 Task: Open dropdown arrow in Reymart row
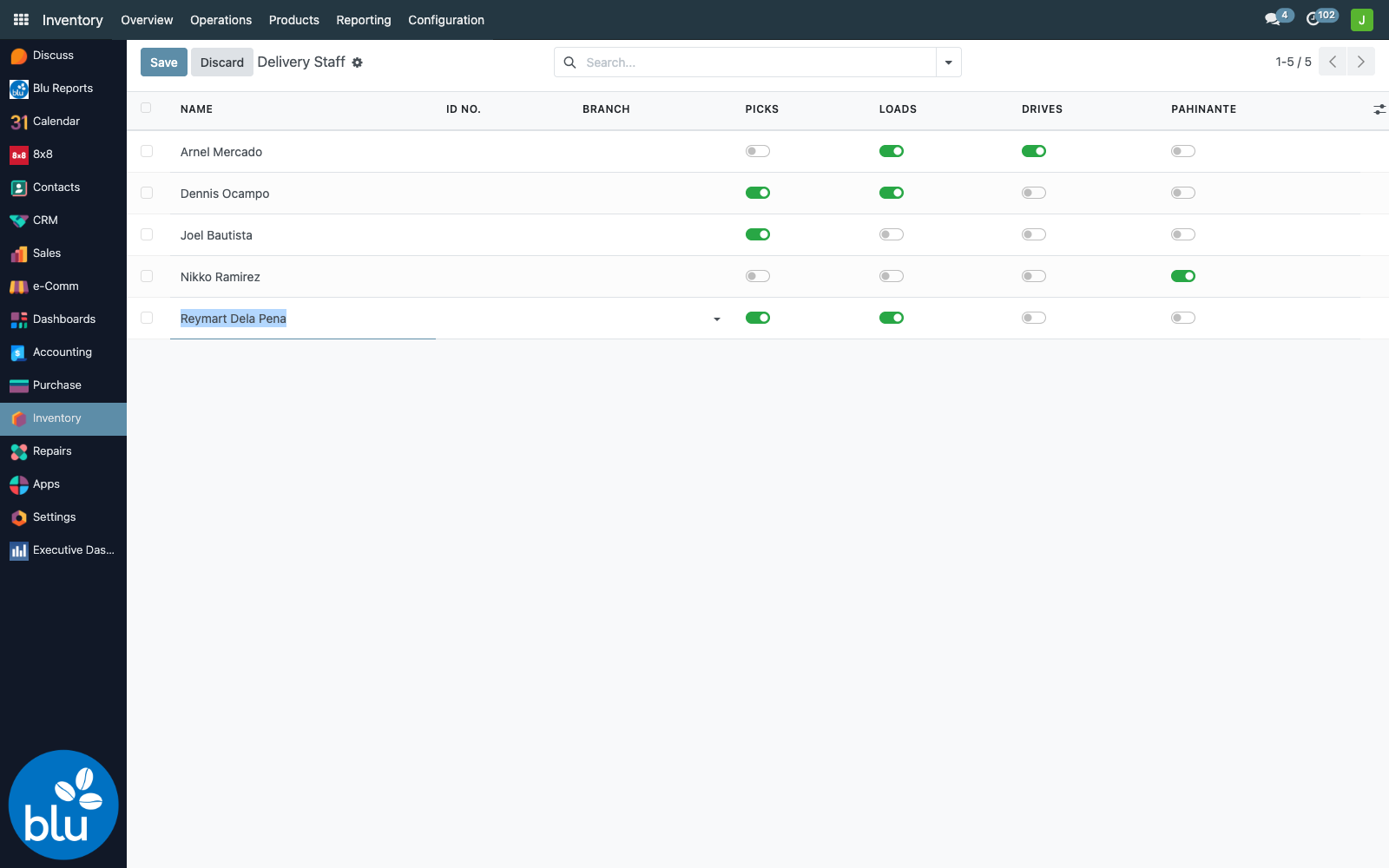(717, 319)
